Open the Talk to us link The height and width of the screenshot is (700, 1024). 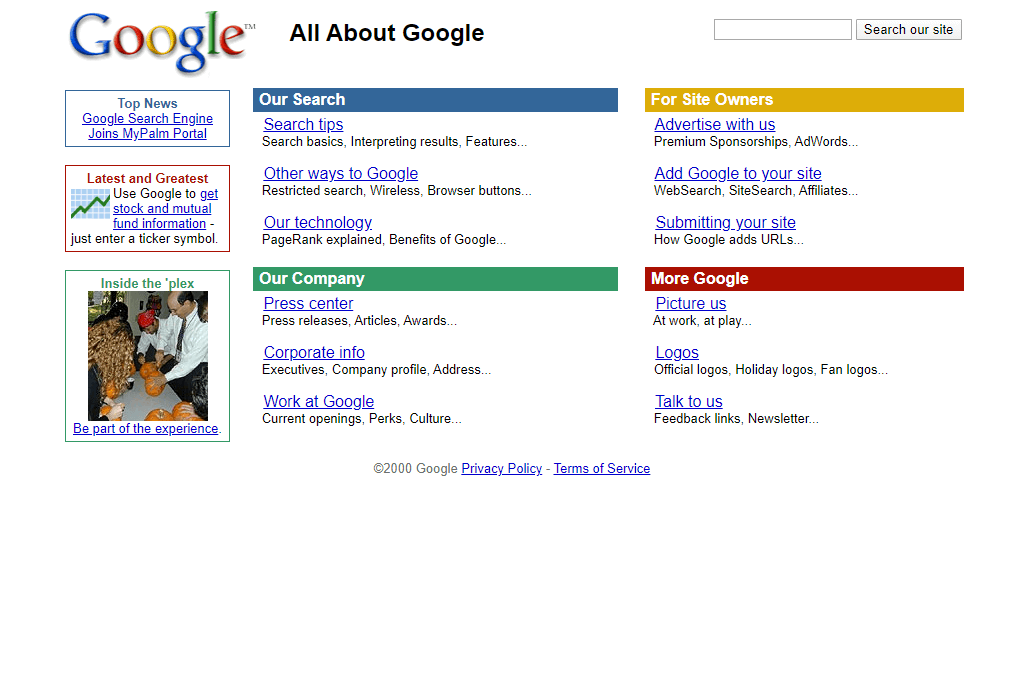pyautogui.click(x=688, y=401)
